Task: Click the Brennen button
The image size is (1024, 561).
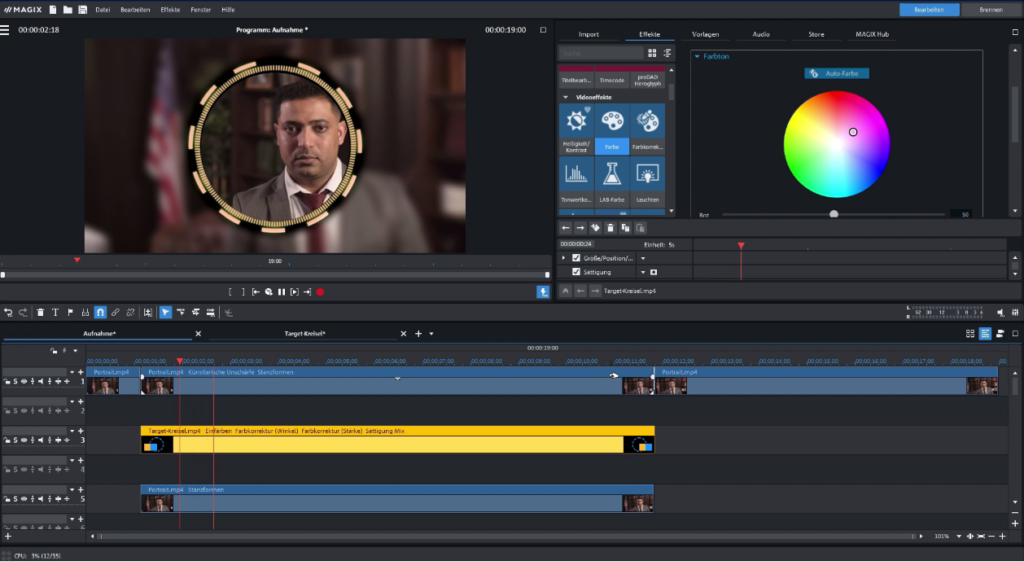Action: tap(990, 9)
